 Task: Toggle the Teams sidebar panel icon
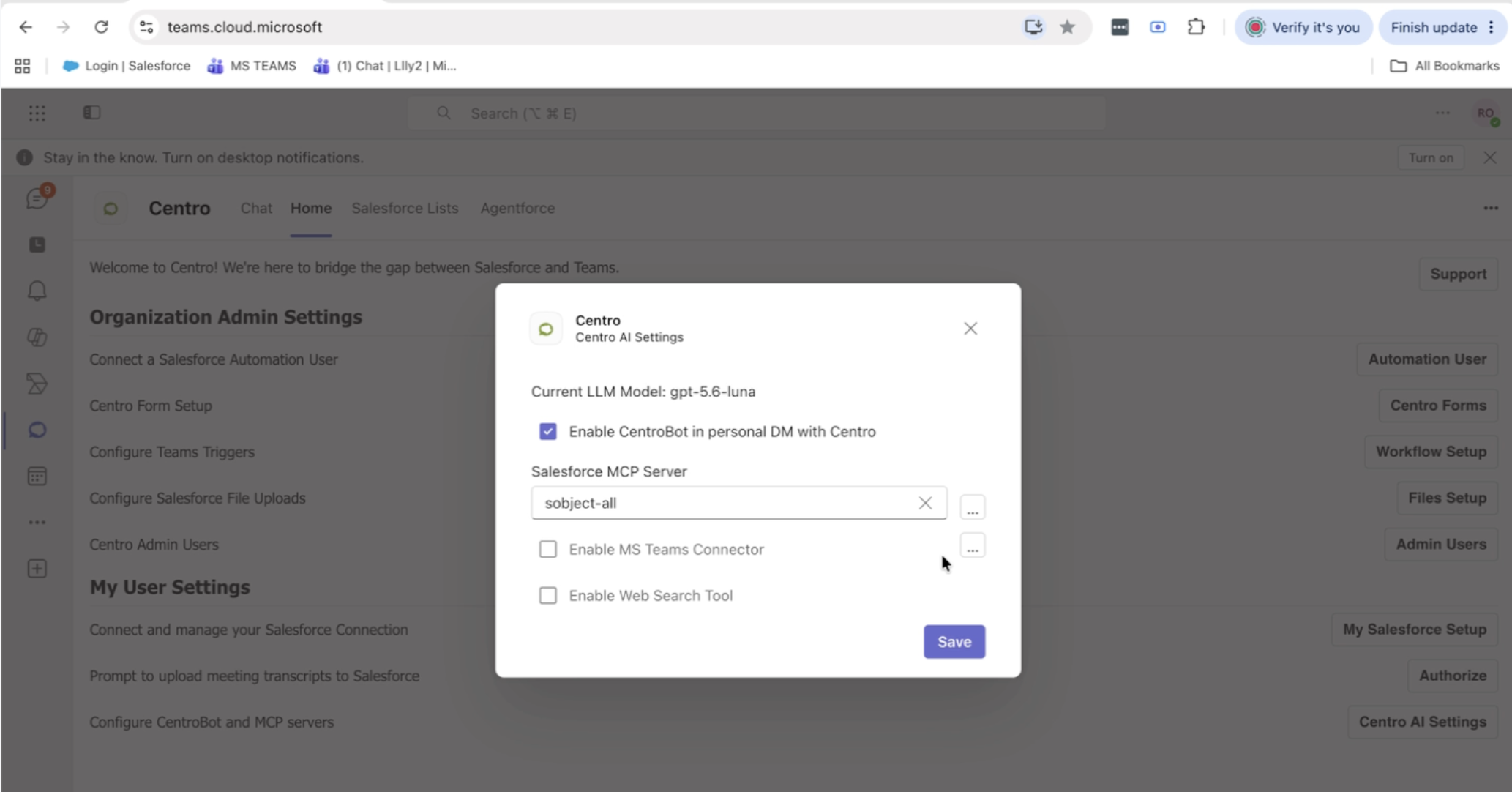point(91,113)
